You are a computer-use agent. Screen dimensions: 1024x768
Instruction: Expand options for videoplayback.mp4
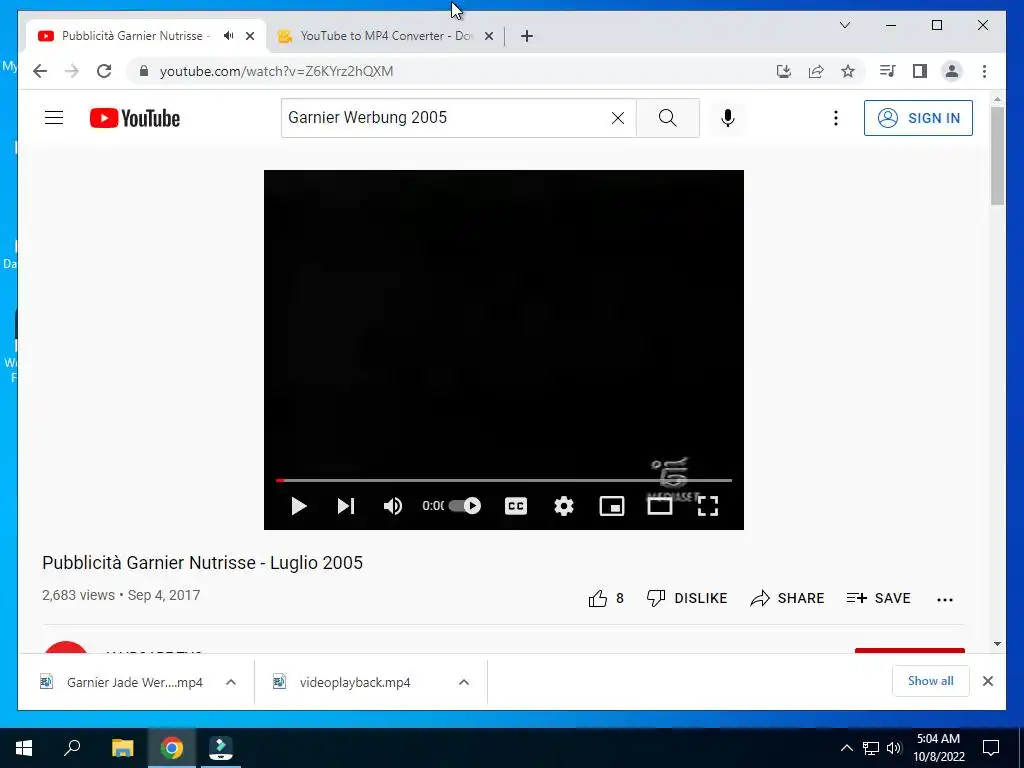pyautogui.click(x=464, y=682)
